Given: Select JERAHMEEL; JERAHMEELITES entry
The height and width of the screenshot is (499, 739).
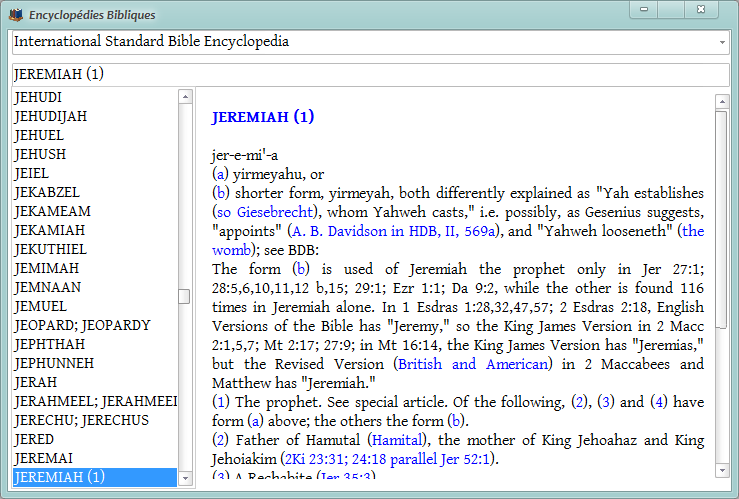Looking at the screenshot, I should (95, 401).
